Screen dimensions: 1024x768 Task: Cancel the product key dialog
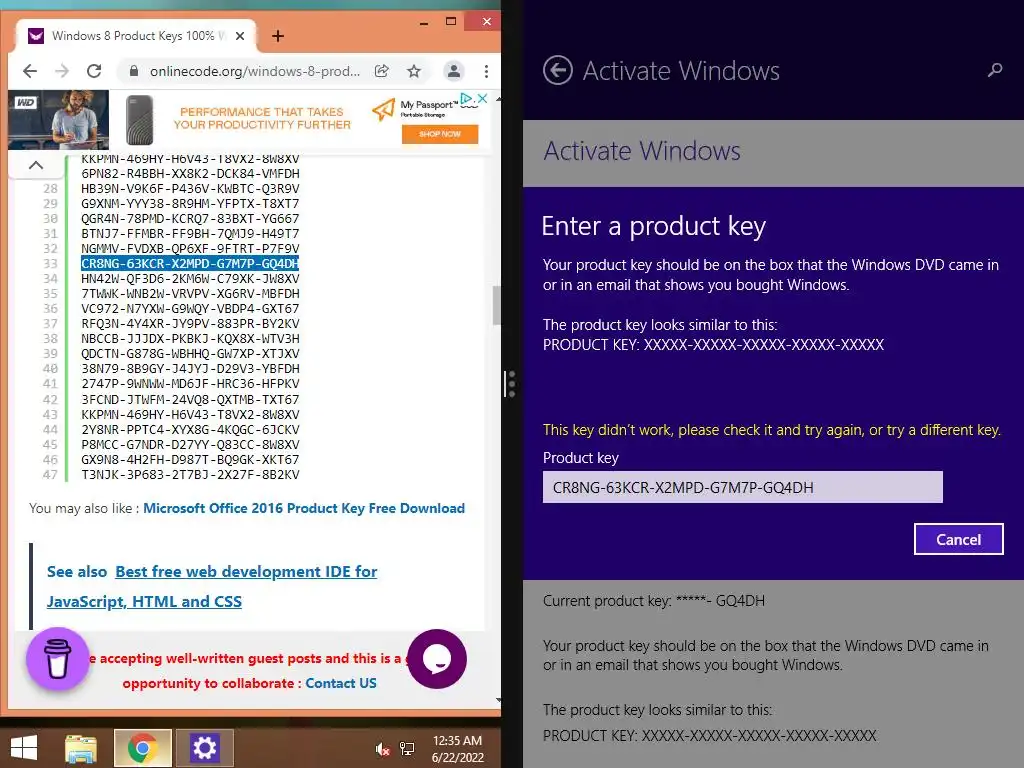(958, 539)
